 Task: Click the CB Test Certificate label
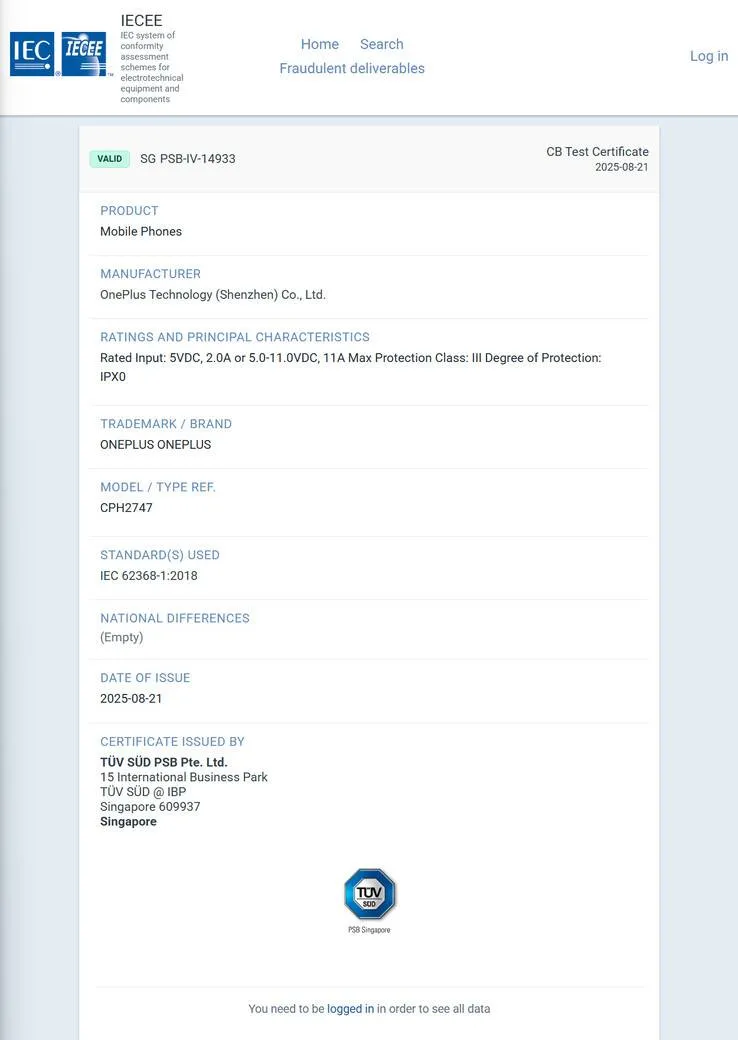coord(597,151)
